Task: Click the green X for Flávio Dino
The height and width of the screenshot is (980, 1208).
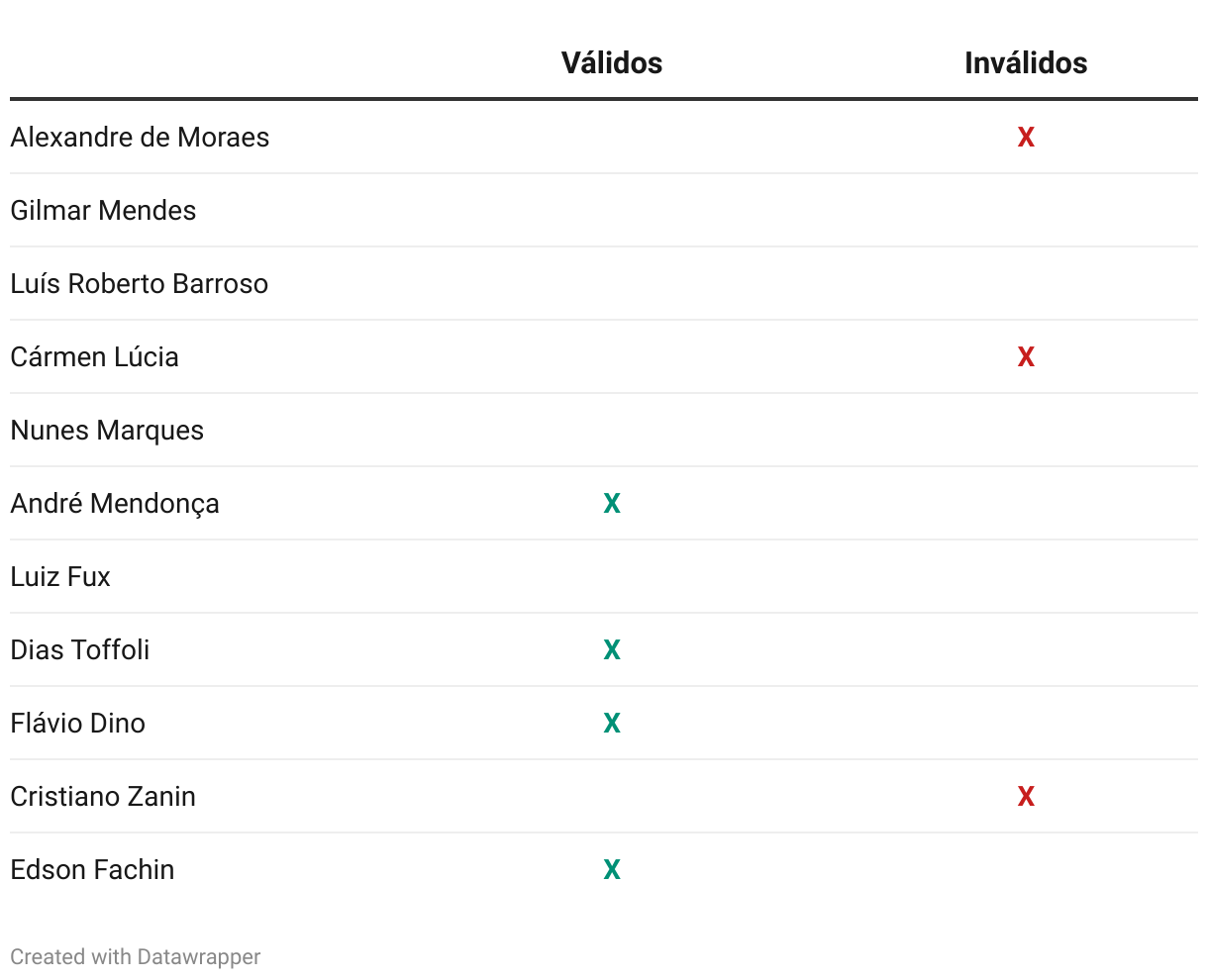Action: point(612,724)
